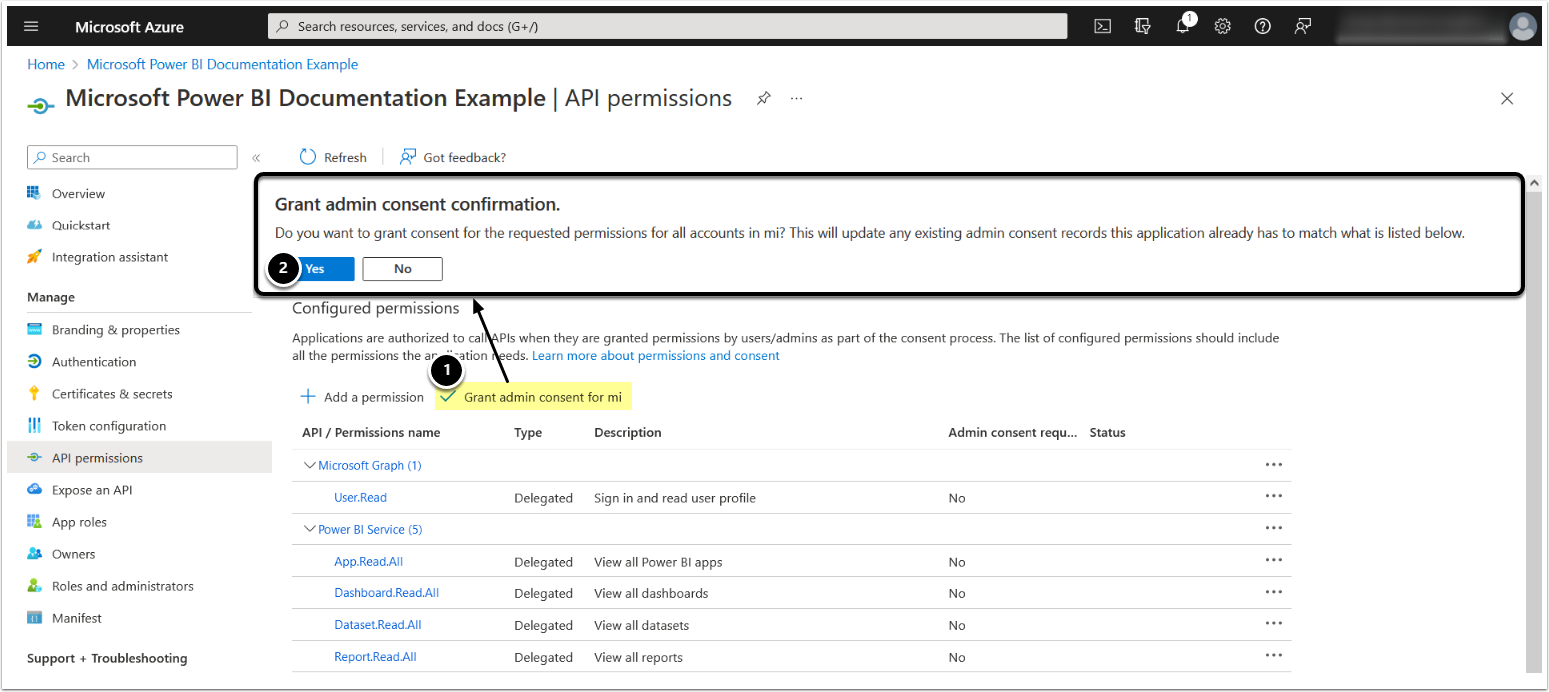Viewport: 1549px width, 692px height.
Task: Collapse the Microsoft Graph permissions group
Action: (x=310, y=465)
